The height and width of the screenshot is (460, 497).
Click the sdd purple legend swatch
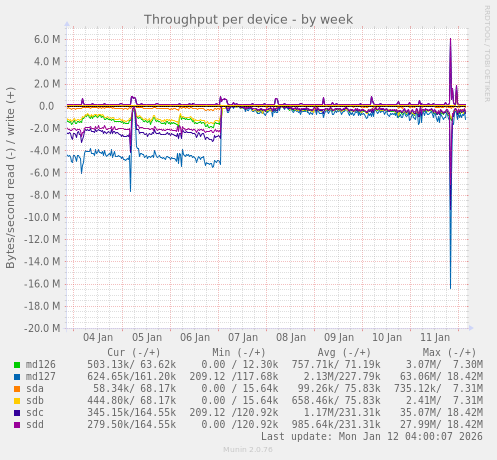(17, 425)
